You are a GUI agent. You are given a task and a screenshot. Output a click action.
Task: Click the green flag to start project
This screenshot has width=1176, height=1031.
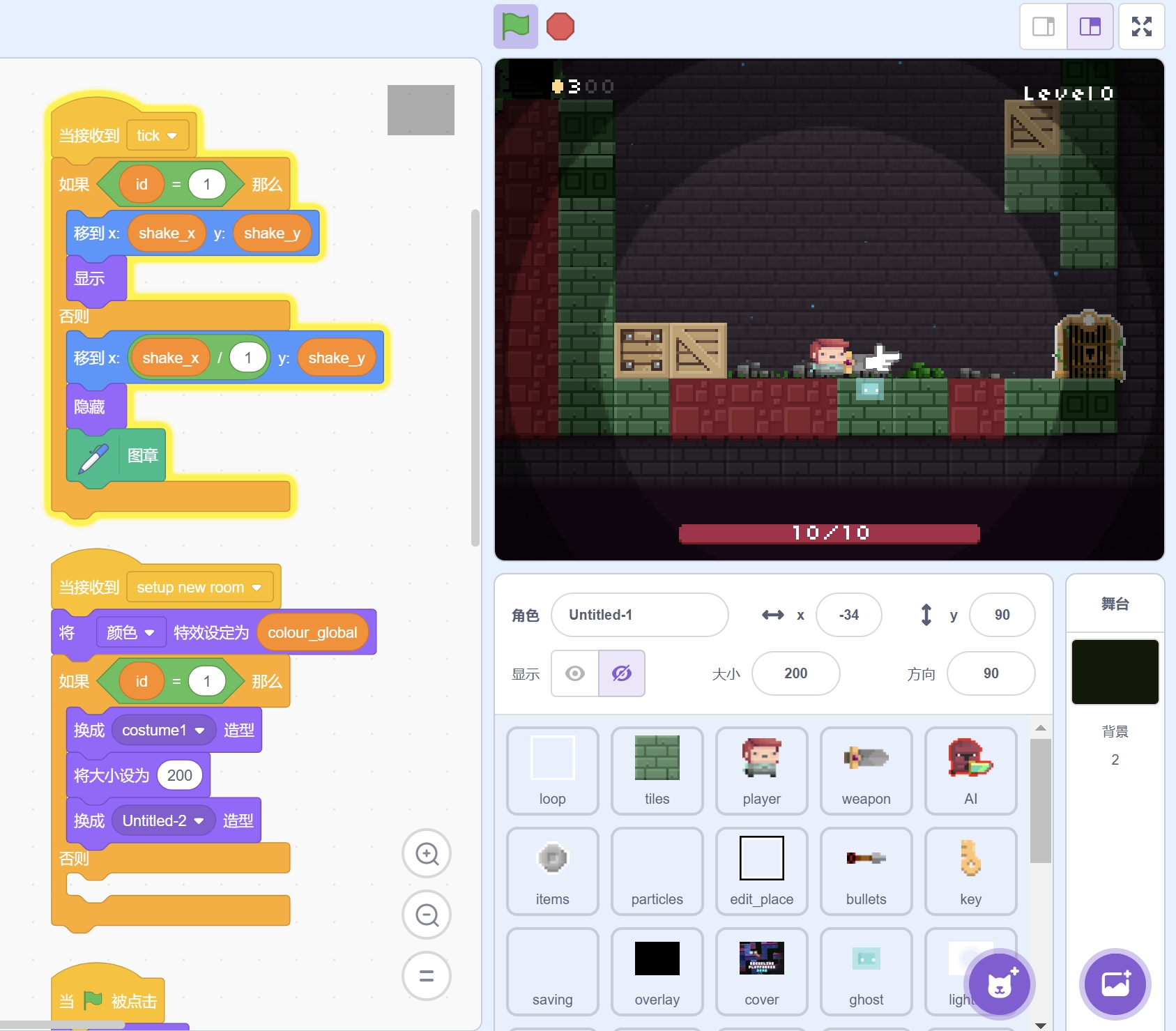pos(515,26)
